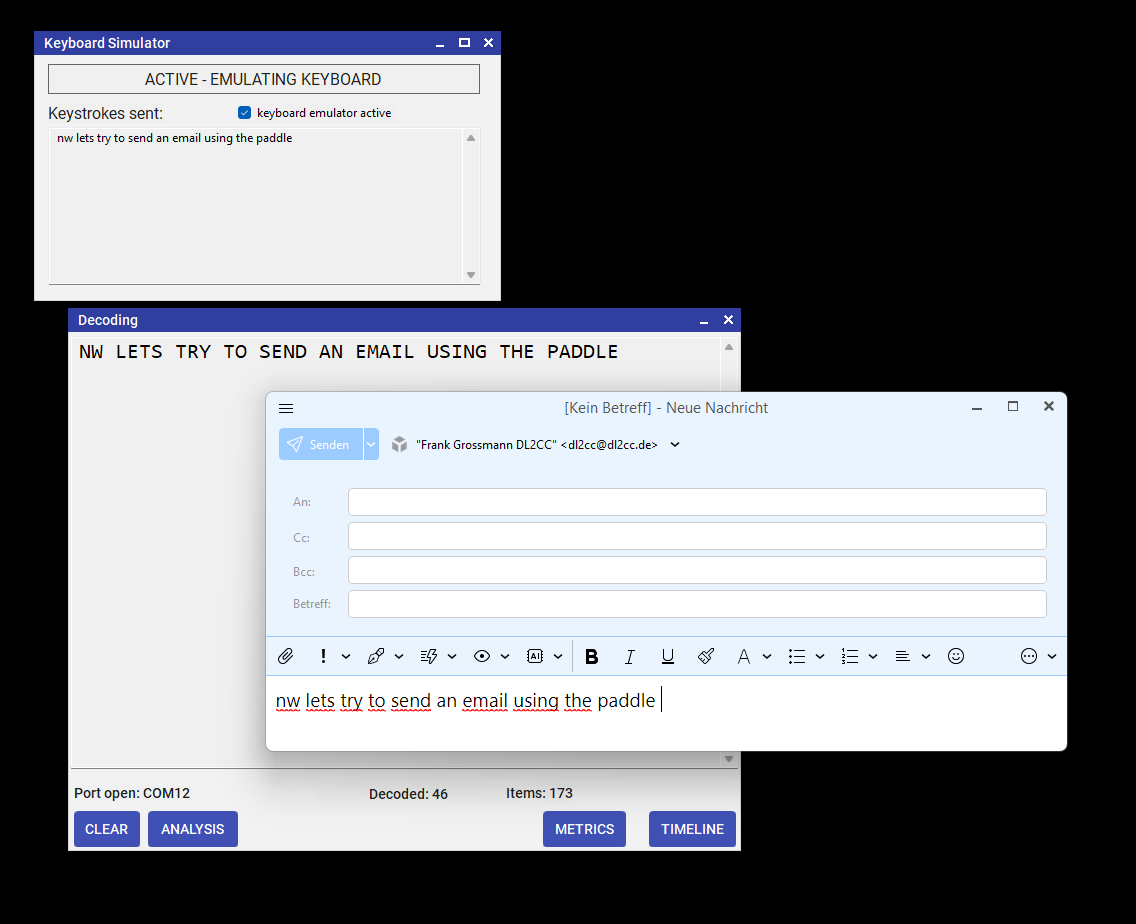Toggle italic formatting
This screenshot has width=1136, height=924.
(630, 657)
